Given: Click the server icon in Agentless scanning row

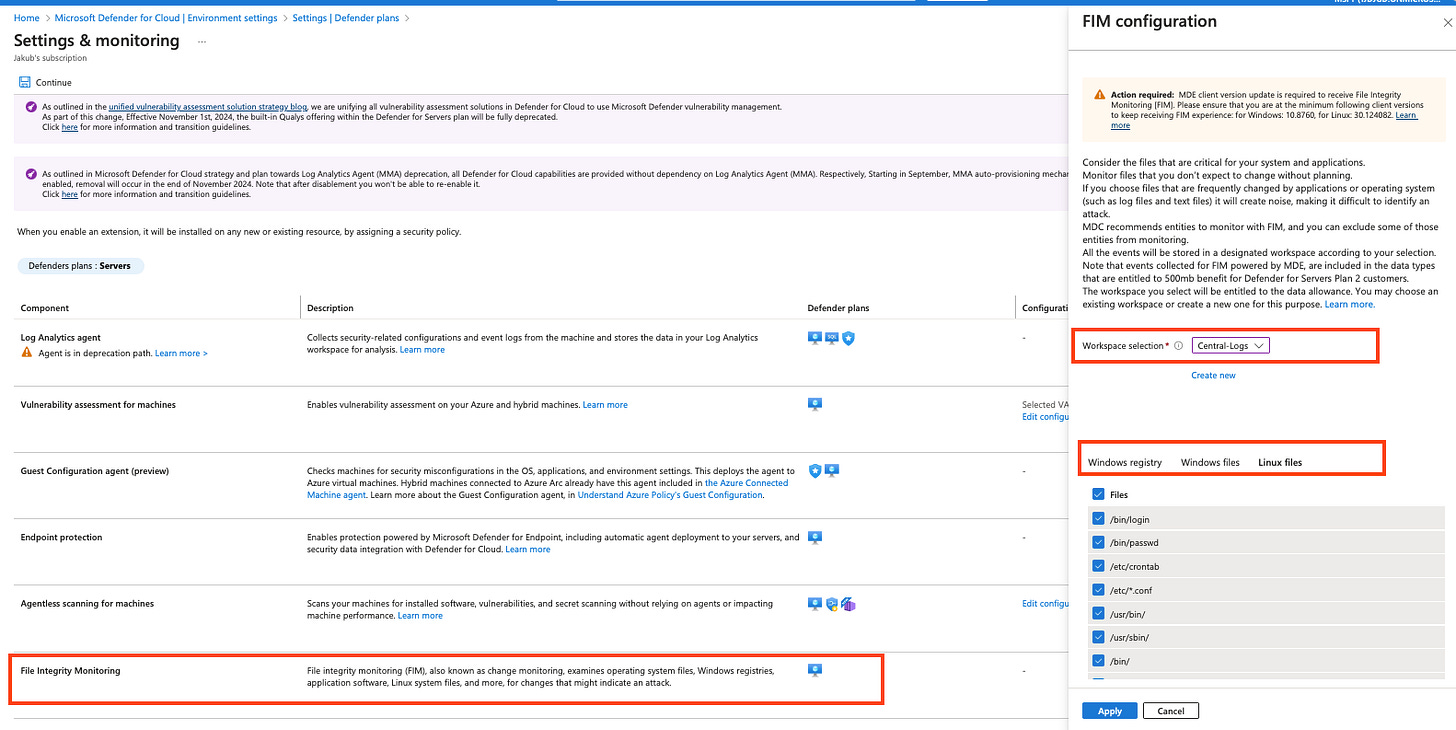Looking at the screenshot, I should [815, 603].
